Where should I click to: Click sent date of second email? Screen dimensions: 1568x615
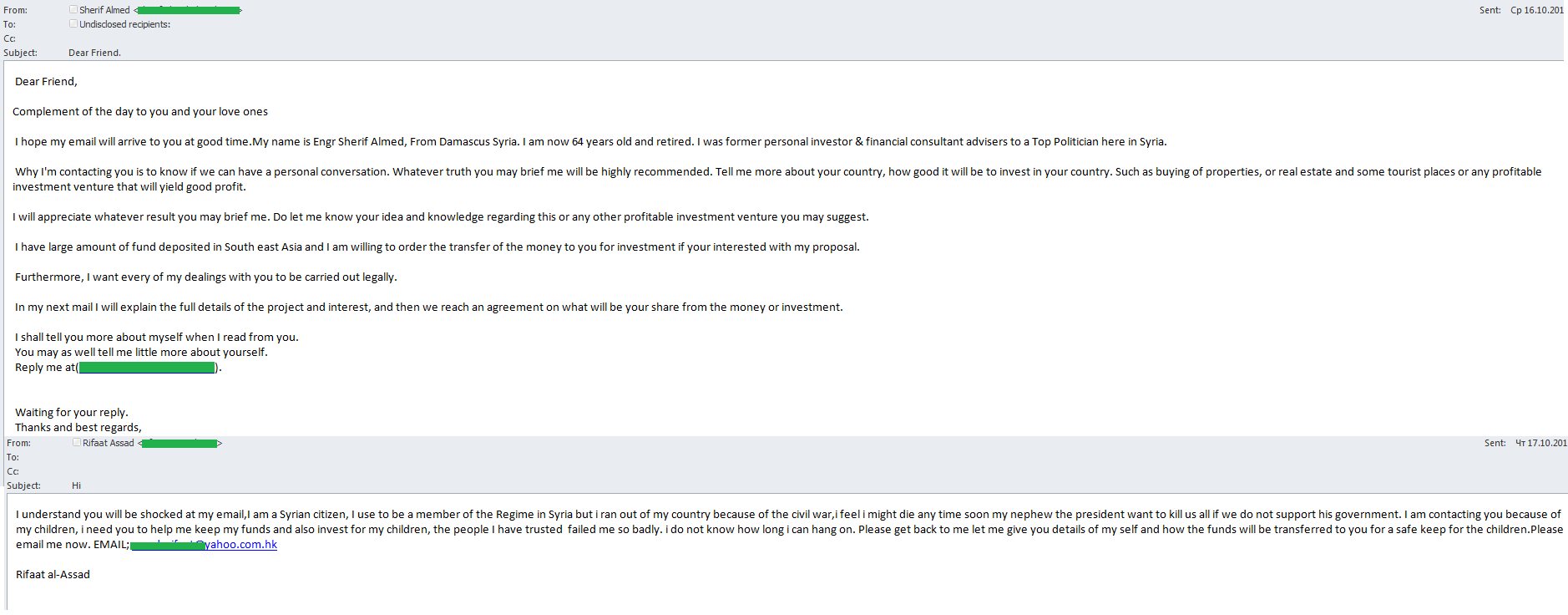coord(1541,443)
